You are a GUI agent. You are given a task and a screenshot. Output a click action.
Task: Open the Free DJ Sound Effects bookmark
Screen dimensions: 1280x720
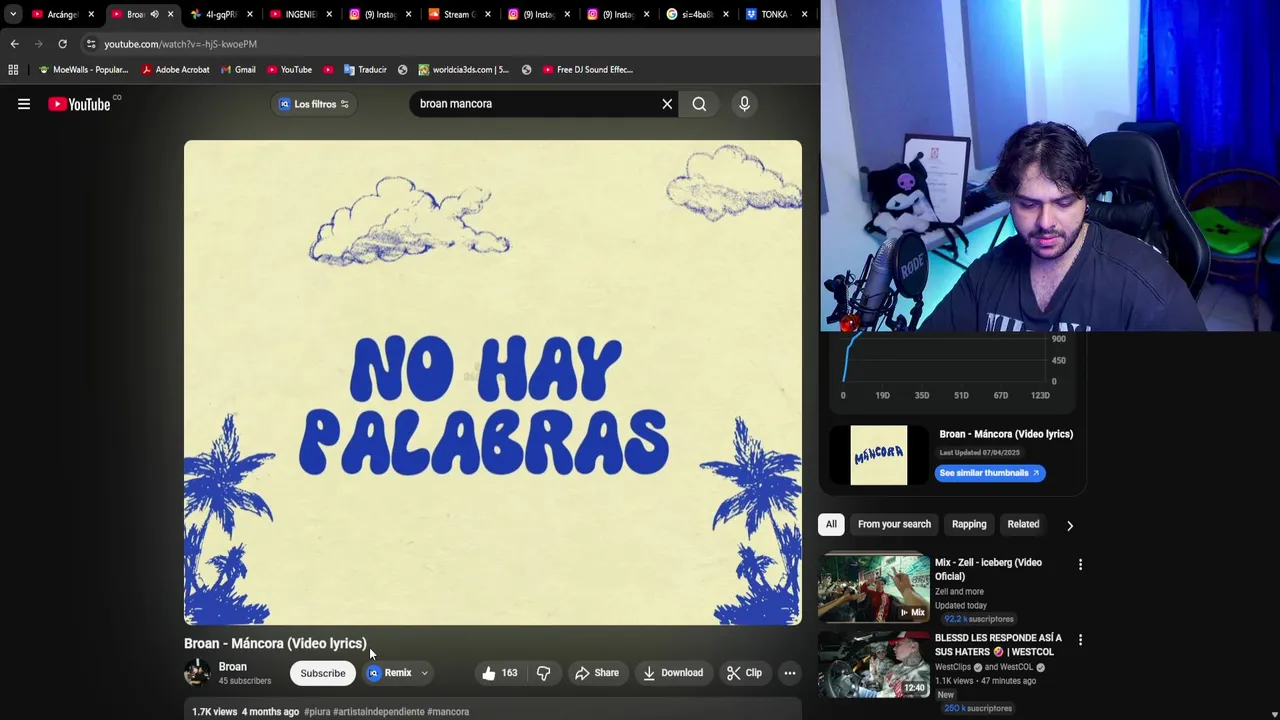(588, 70)
